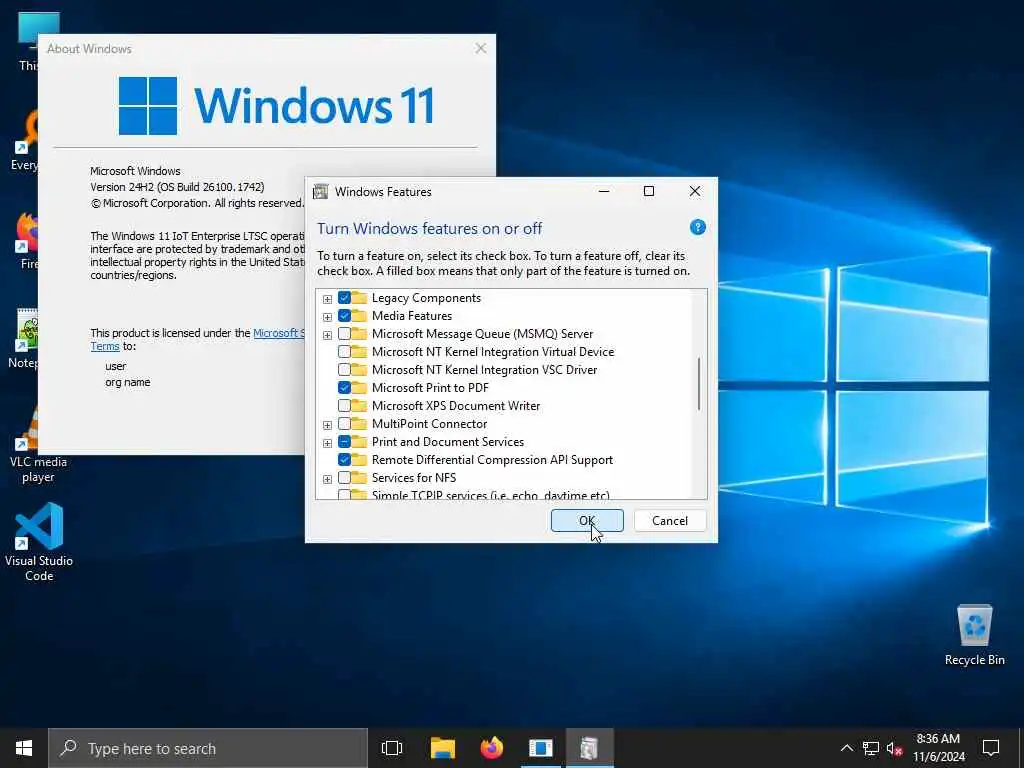Expand the Services for NFS node
The image size is (1024, 768).
tap(327, 479)
